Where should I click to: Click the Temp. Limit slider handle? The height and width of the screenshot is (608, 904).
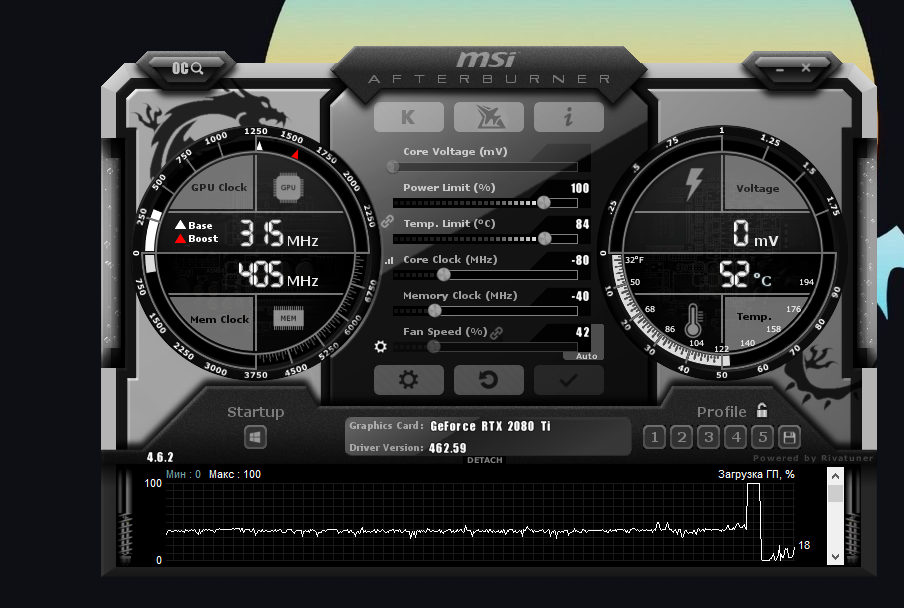(544, 239)
